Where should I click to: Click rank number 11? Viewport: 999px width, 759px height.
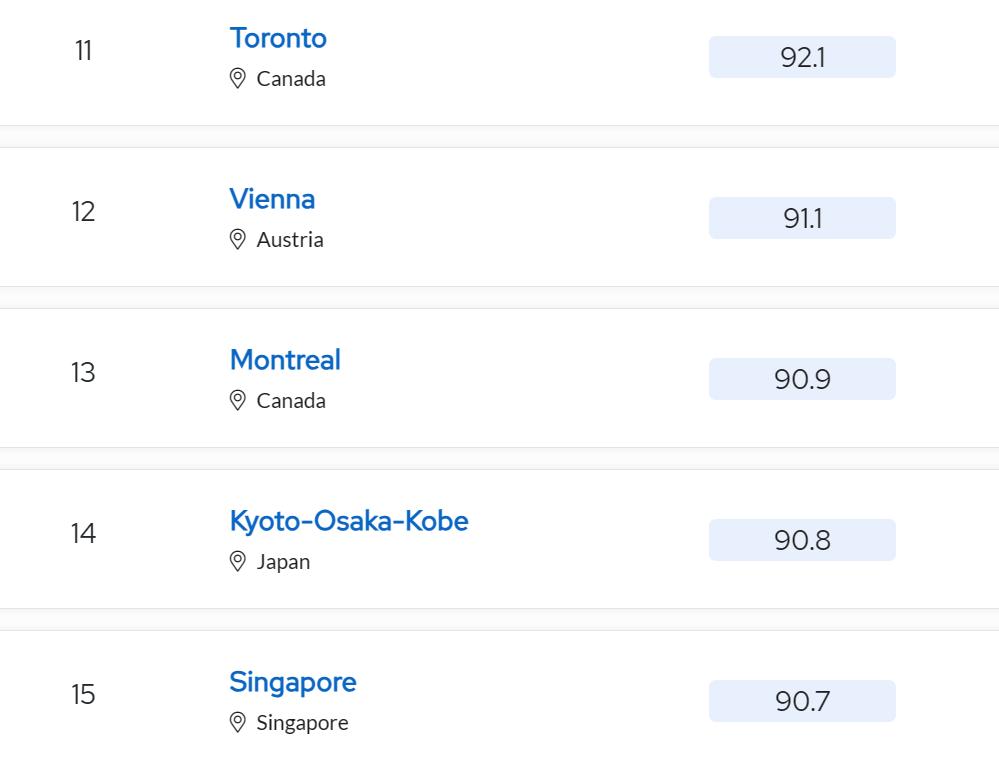[x=83, y=51]
